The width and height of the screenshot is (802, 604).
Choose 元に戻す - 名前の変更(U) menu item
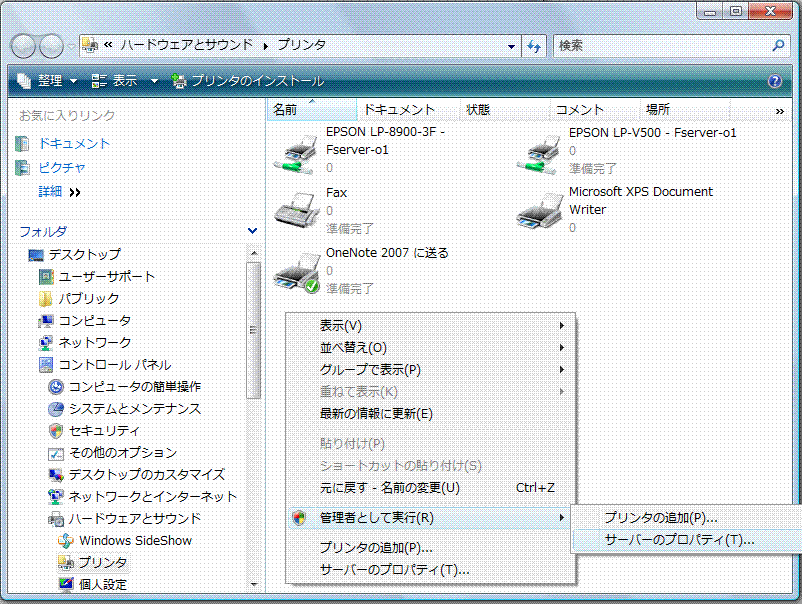(430, 488)
